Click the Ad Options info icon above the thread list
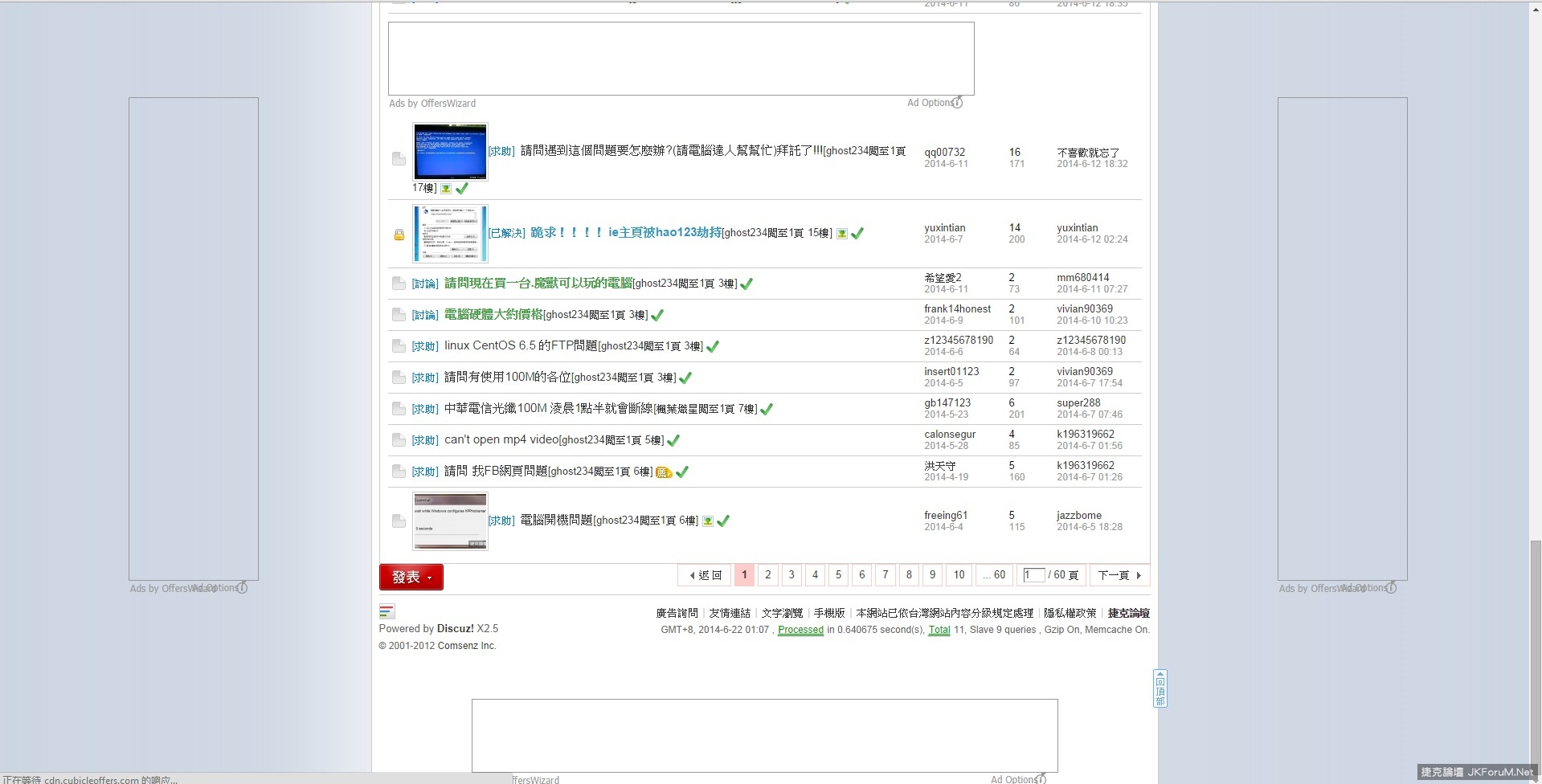The height and width of the screenshot is (784, 1542). [x=956, y=103]
